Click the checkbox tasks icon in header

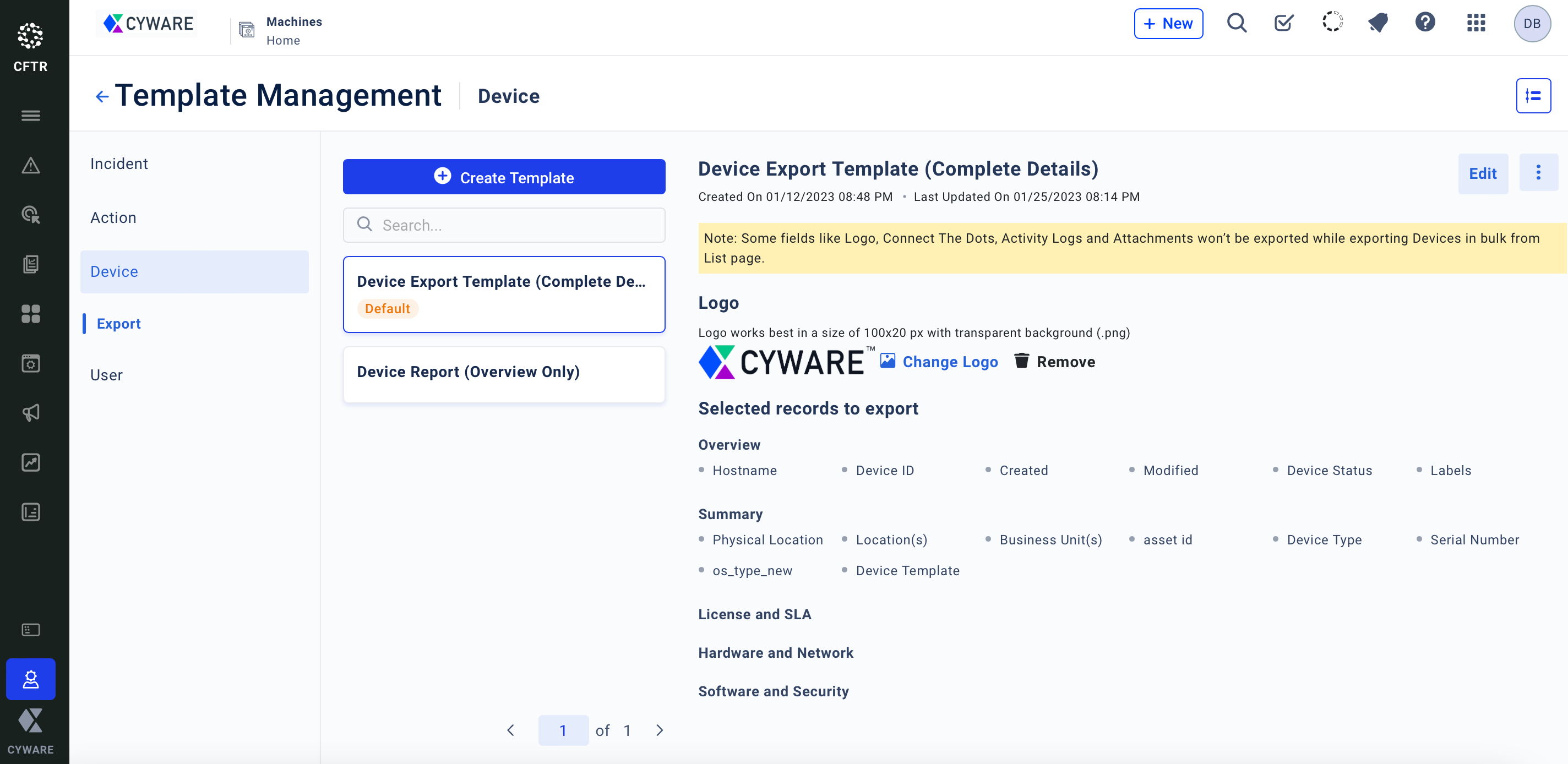point(1283,23)
